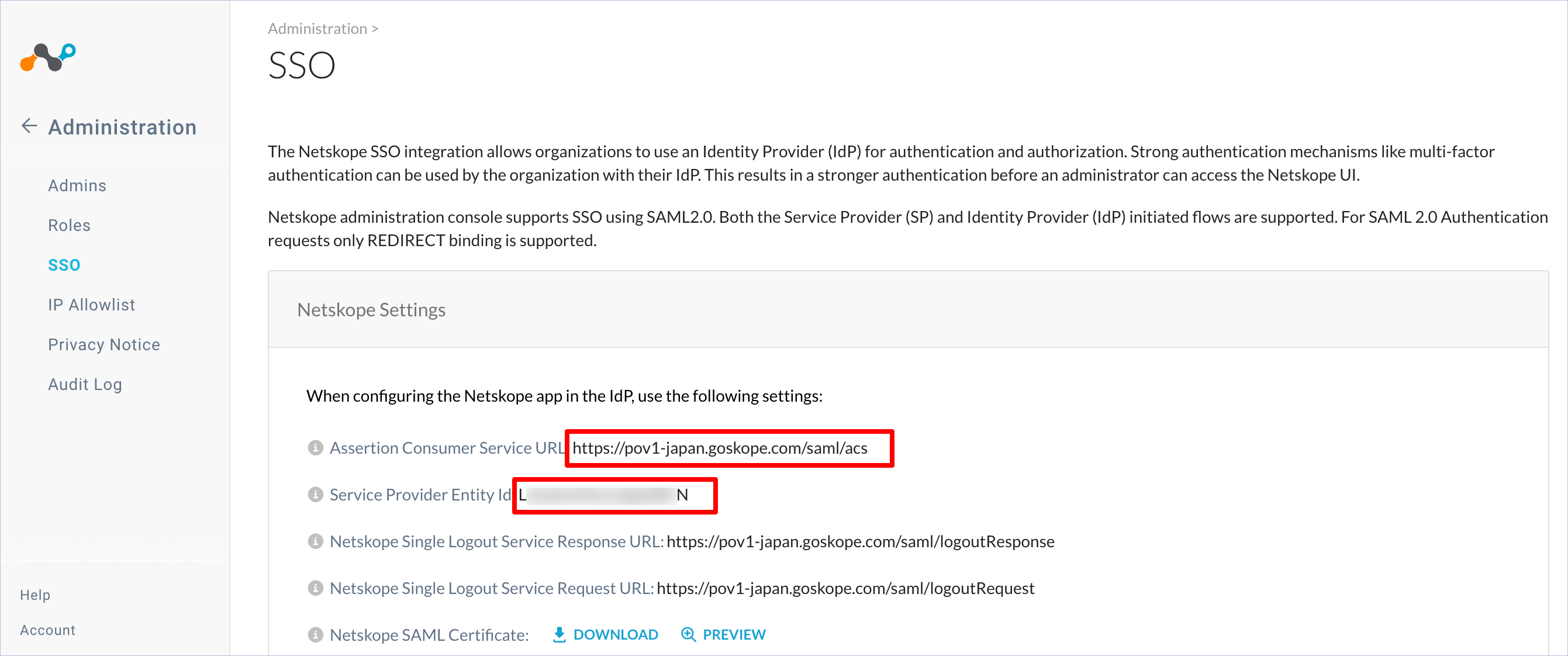The width and height of the screenshot is (1568, 656).
Task: Click info icon for Single Logout Request URL
Action: (x=315, y=588)
